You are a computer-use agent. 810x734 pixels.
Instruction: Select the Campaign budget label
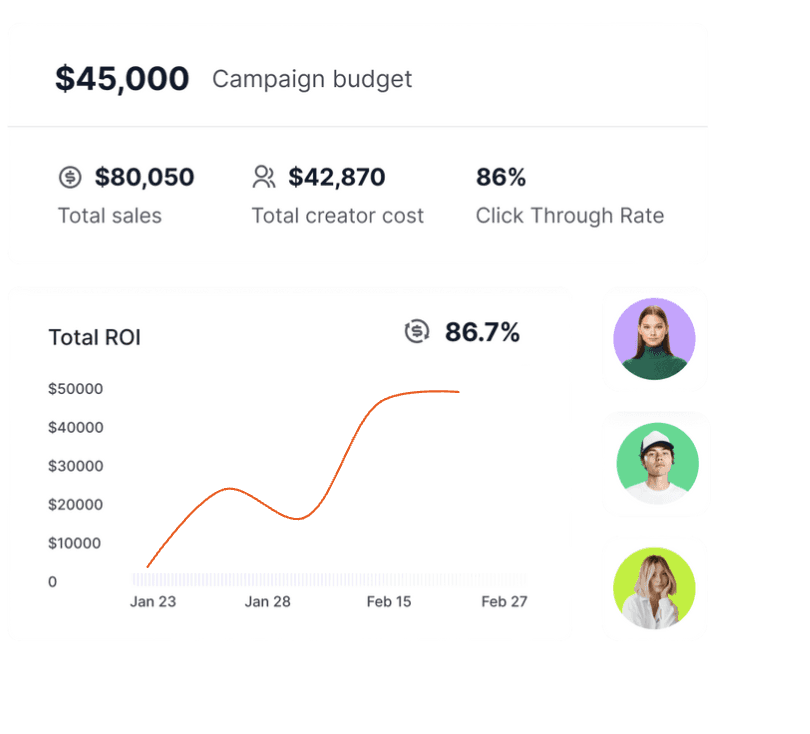[312, 80]
